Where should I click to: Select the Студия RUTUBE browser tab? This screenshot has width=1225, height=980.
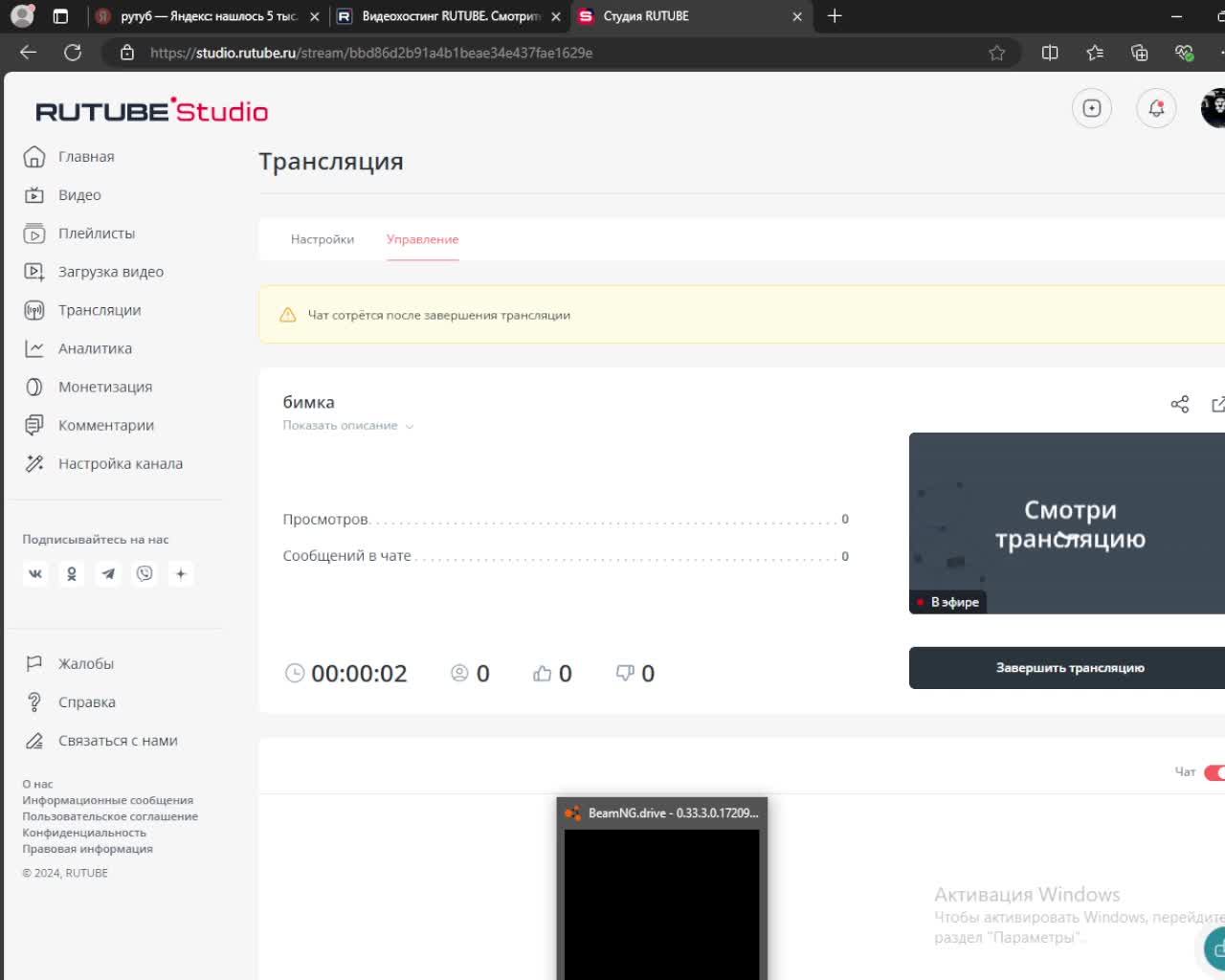(689, 16)
